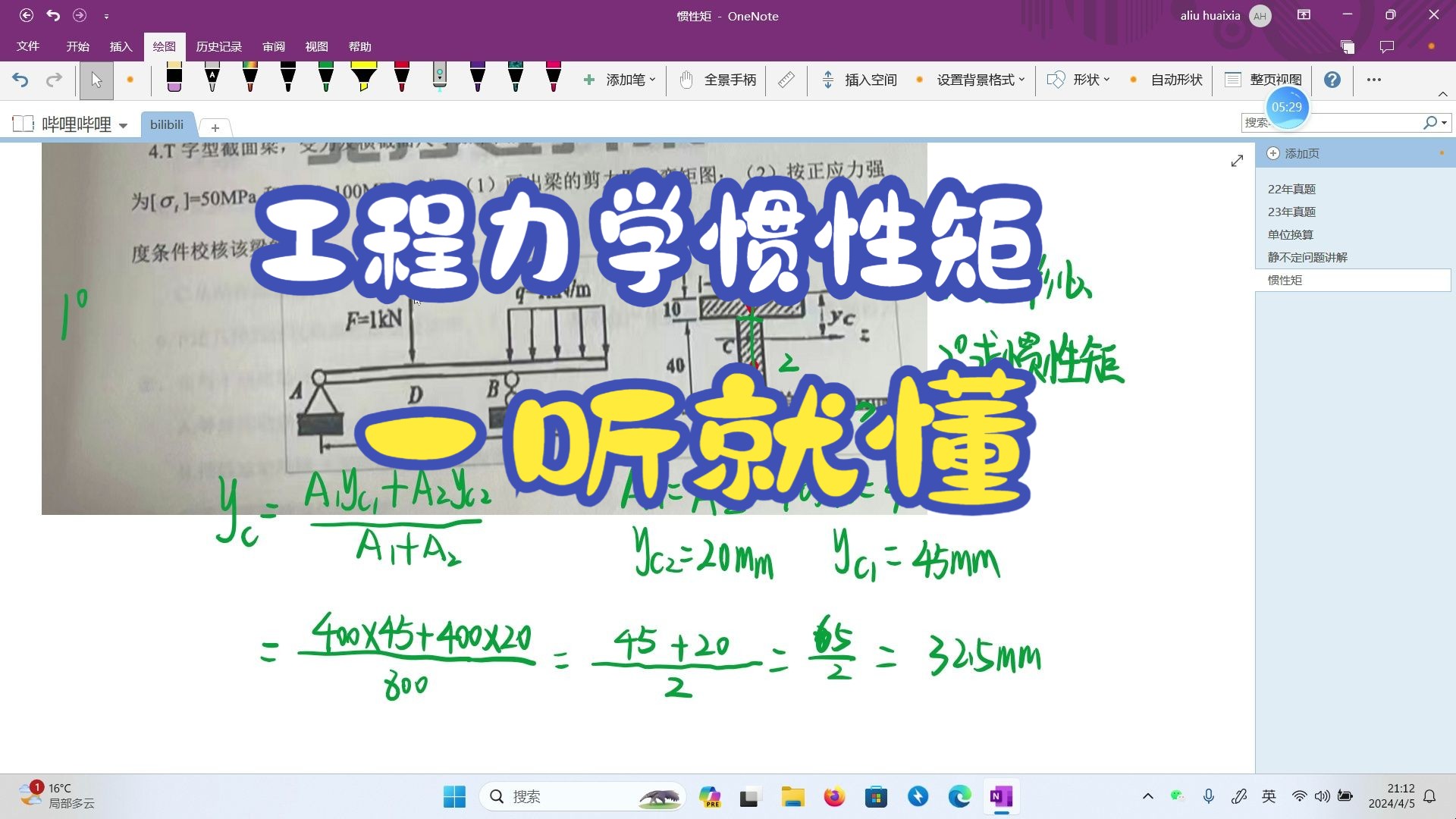Viewport: 1456px width, 819px height.
Task: Expand page to full view diagonal arrows
Action: click(1237, 161)
